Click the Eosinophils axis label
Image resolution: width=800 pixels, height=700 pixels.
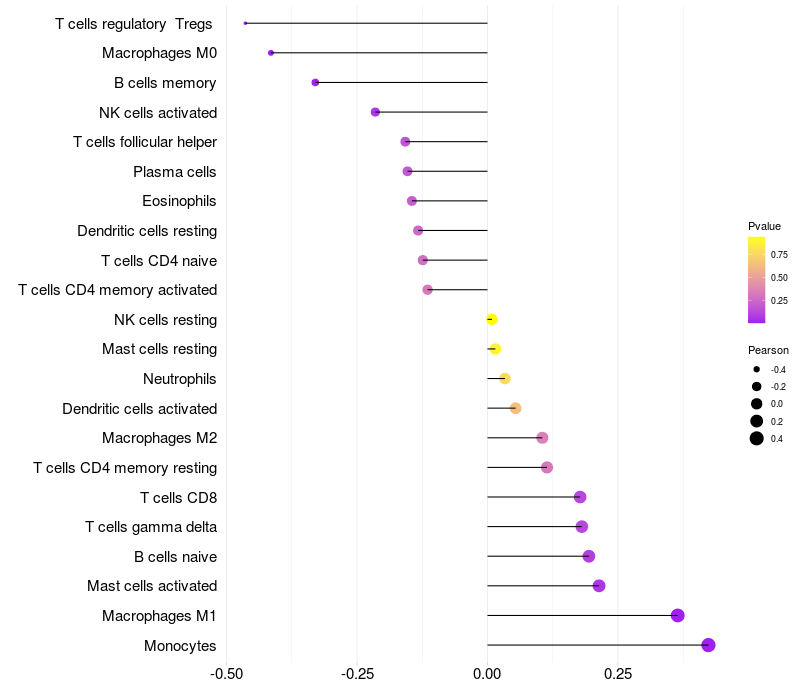(179, 201)
